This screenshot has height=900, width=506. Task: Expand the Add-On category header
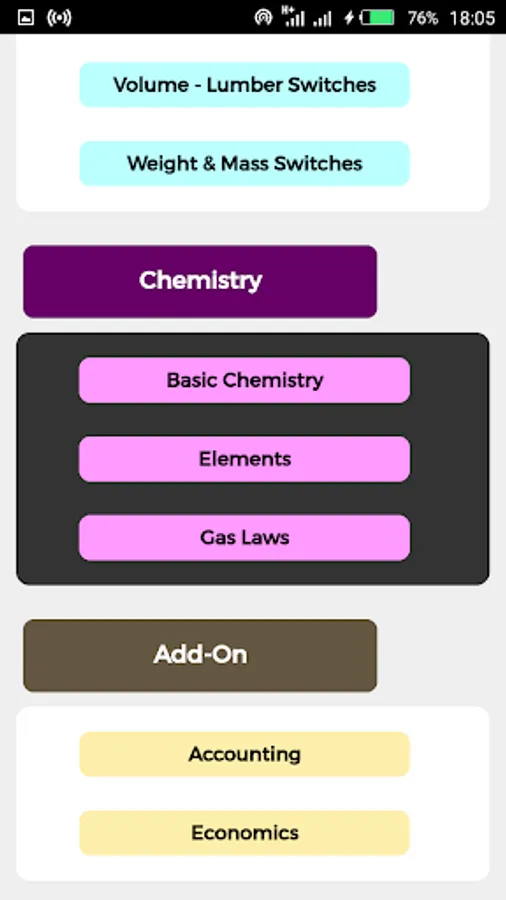coord(200,655)
